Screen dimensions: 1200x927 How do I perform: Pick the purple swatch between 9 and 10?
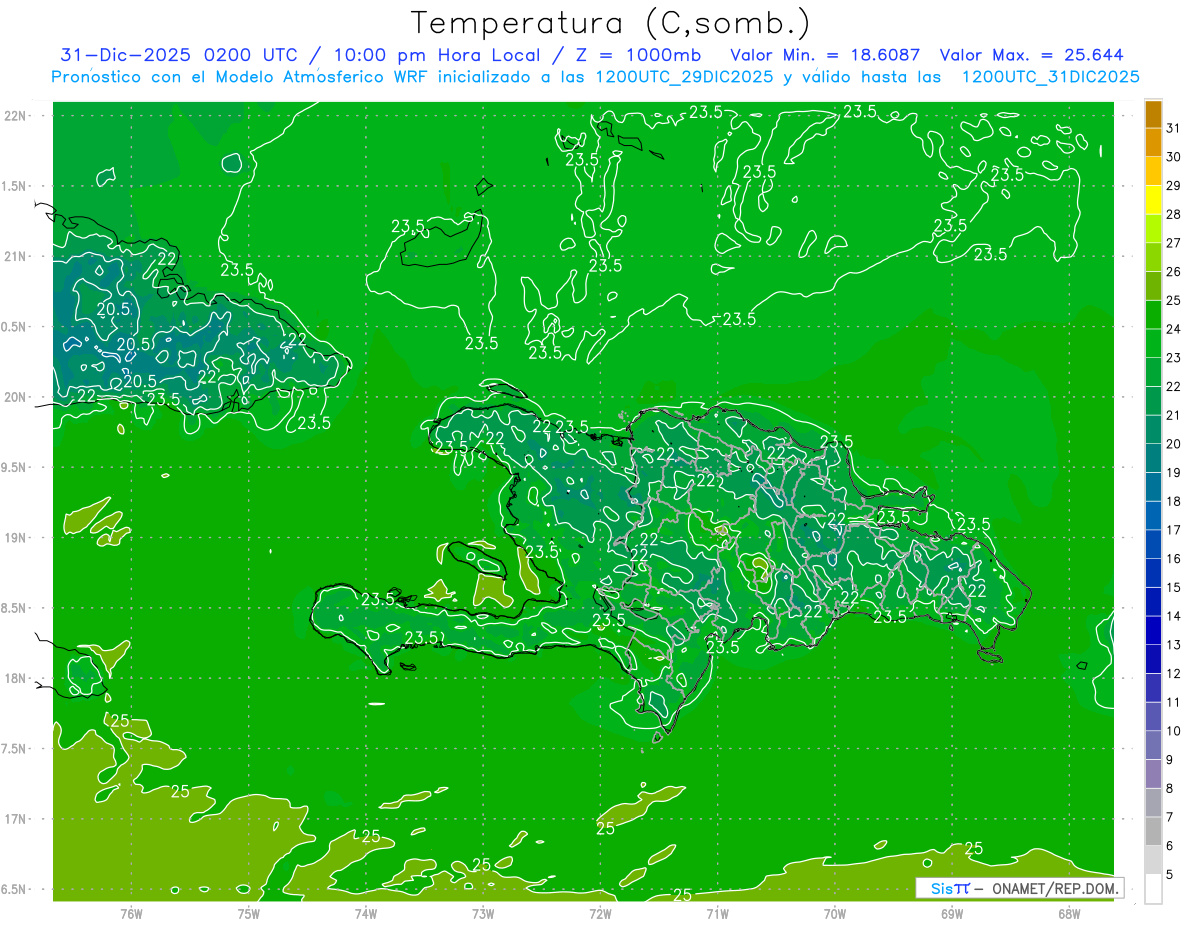[1153, 745]
